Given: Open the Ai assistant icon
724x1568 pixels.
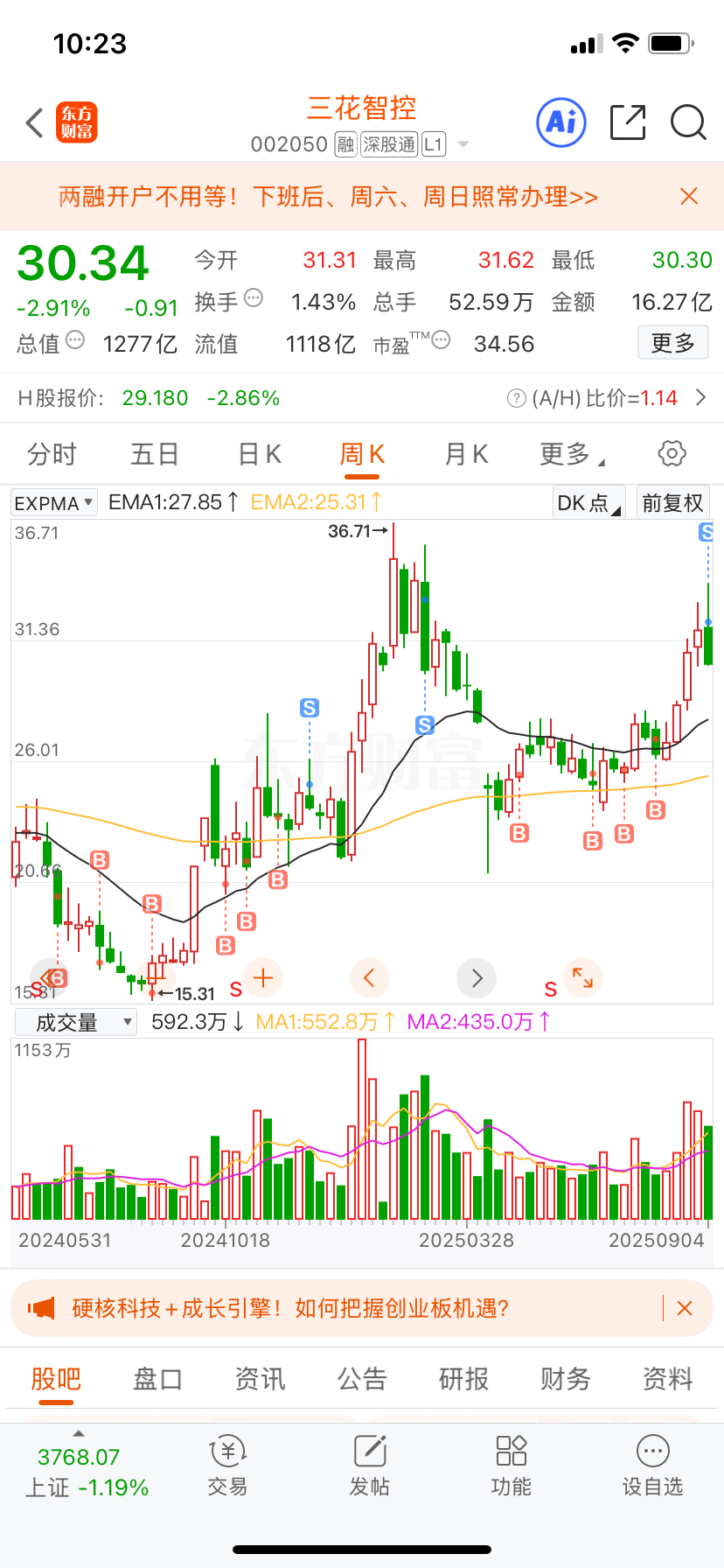Looking at the screenshot, I should click(560, 122).
